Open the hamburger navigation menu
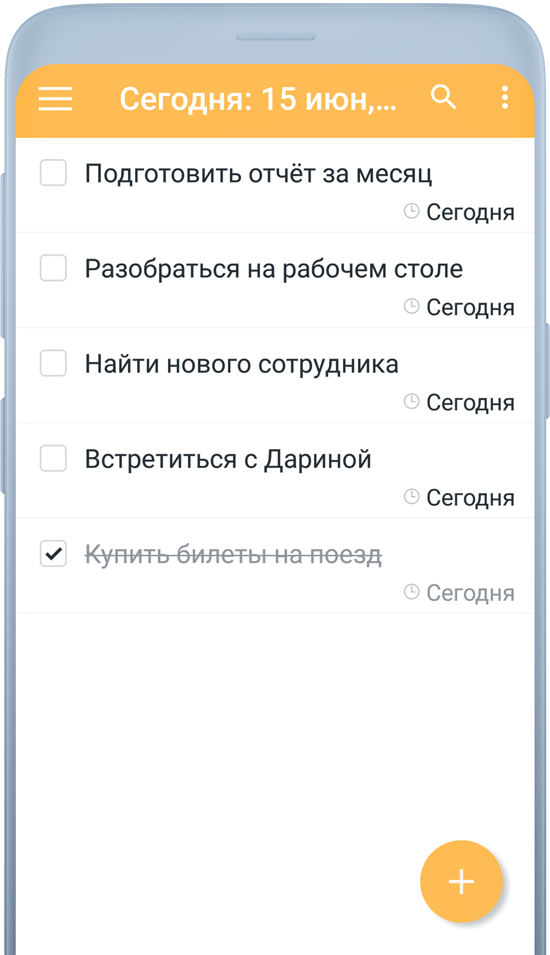This screenshot has height=955, width=550. tap(55, 98)
